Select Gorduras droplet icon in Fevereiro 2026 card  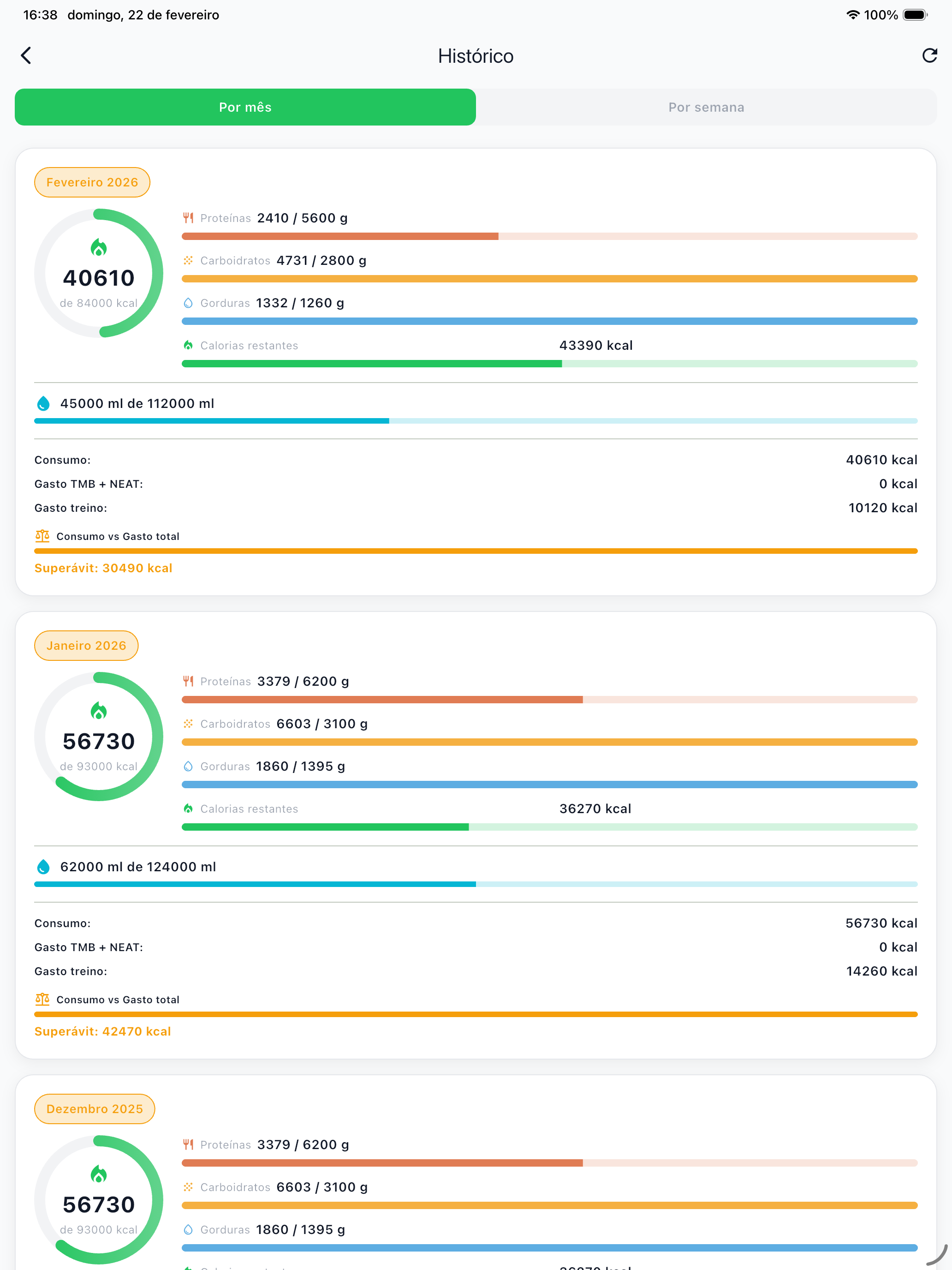coord(188,303)
